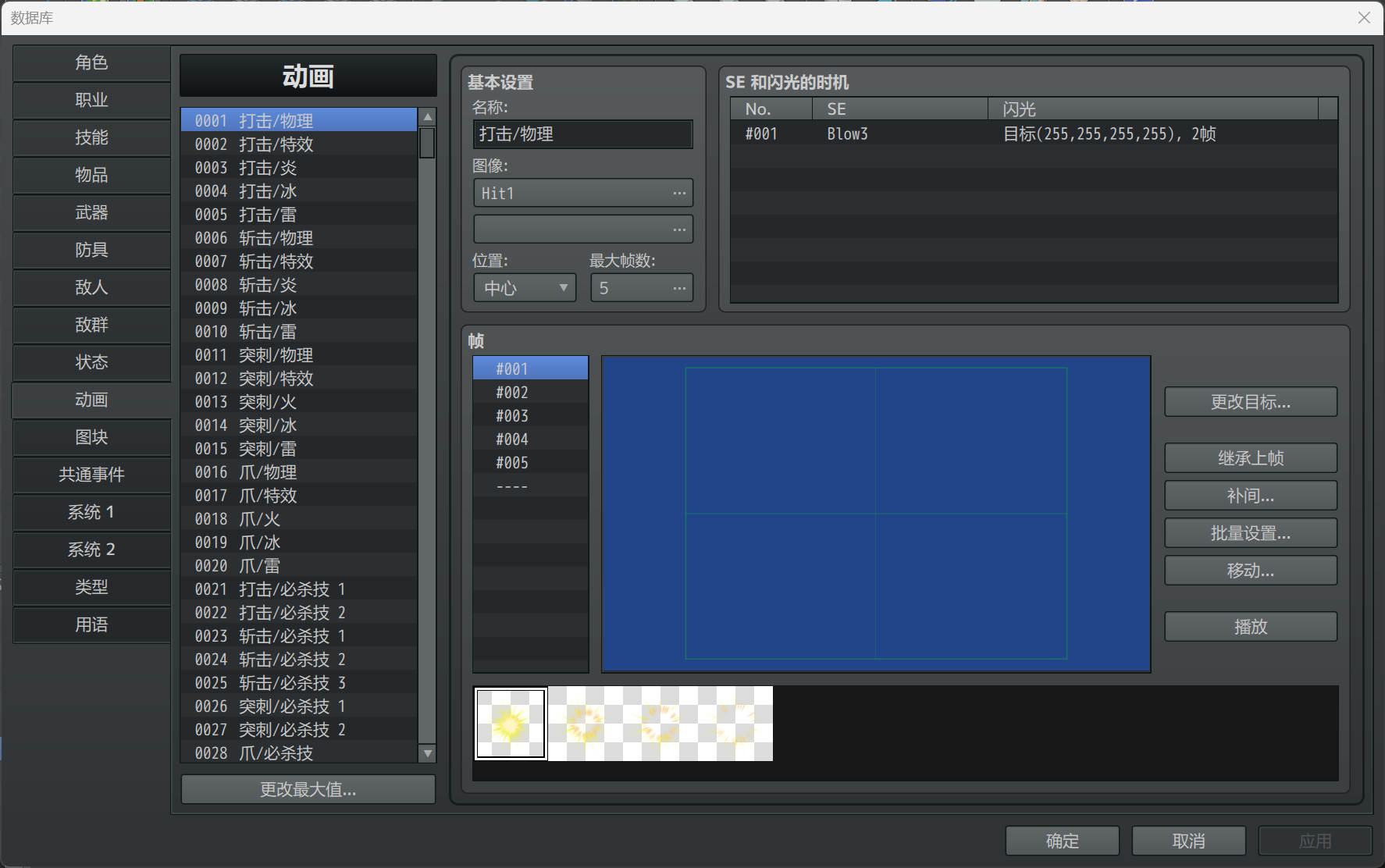
Task: Open the 补间... dialog
Action: pos(1251,496)
